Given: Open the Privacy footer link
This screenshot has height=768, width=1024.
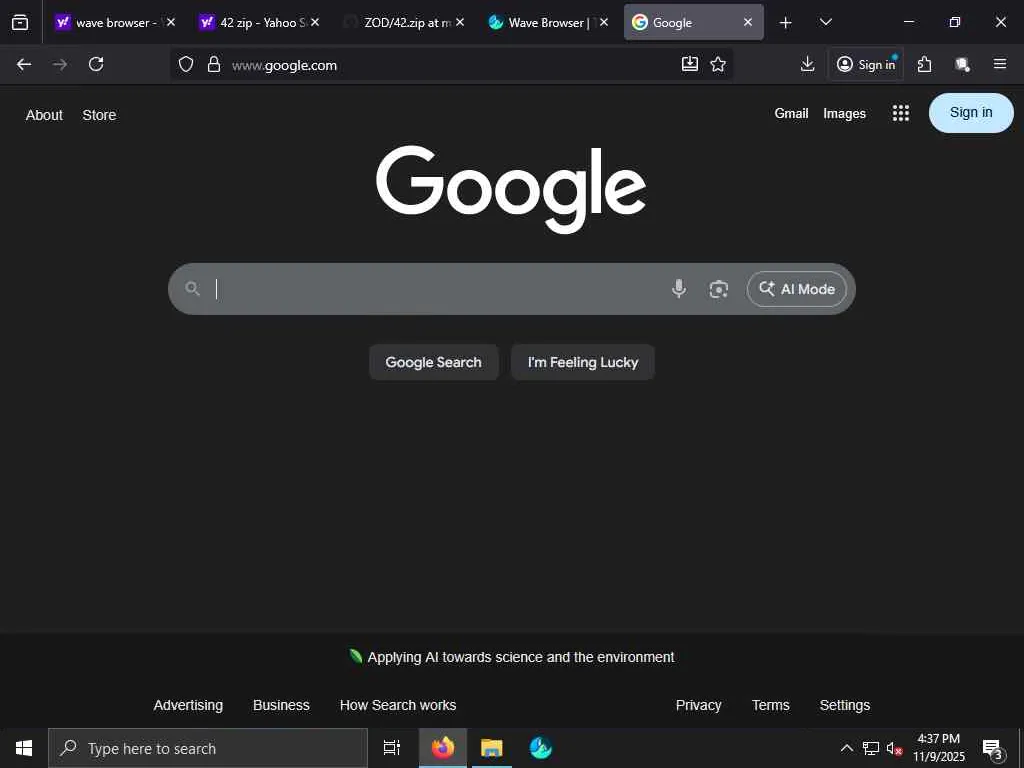Looking at the screenshot, I should tap(698, 705).
